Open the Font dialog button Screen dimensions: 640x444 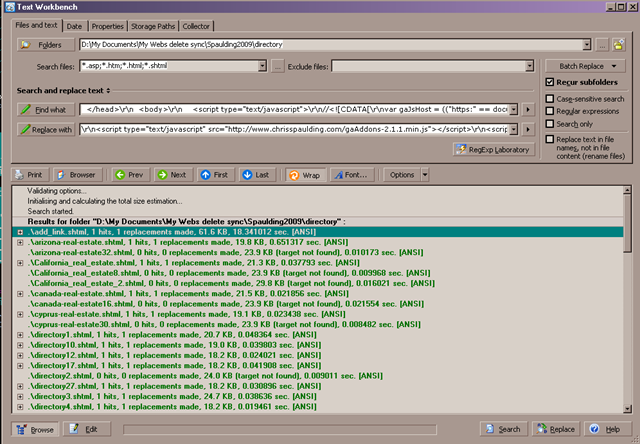351,175
